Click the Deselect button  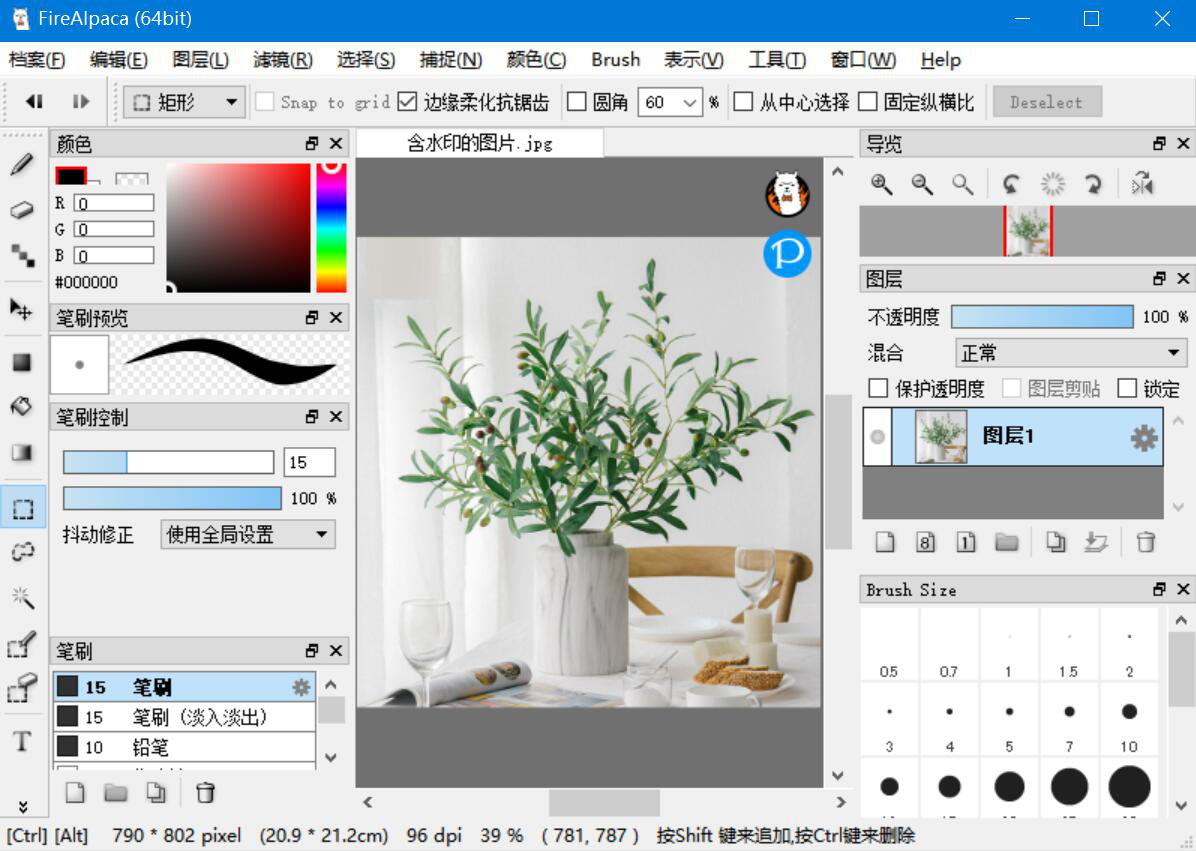click(x=1046, y=102)
